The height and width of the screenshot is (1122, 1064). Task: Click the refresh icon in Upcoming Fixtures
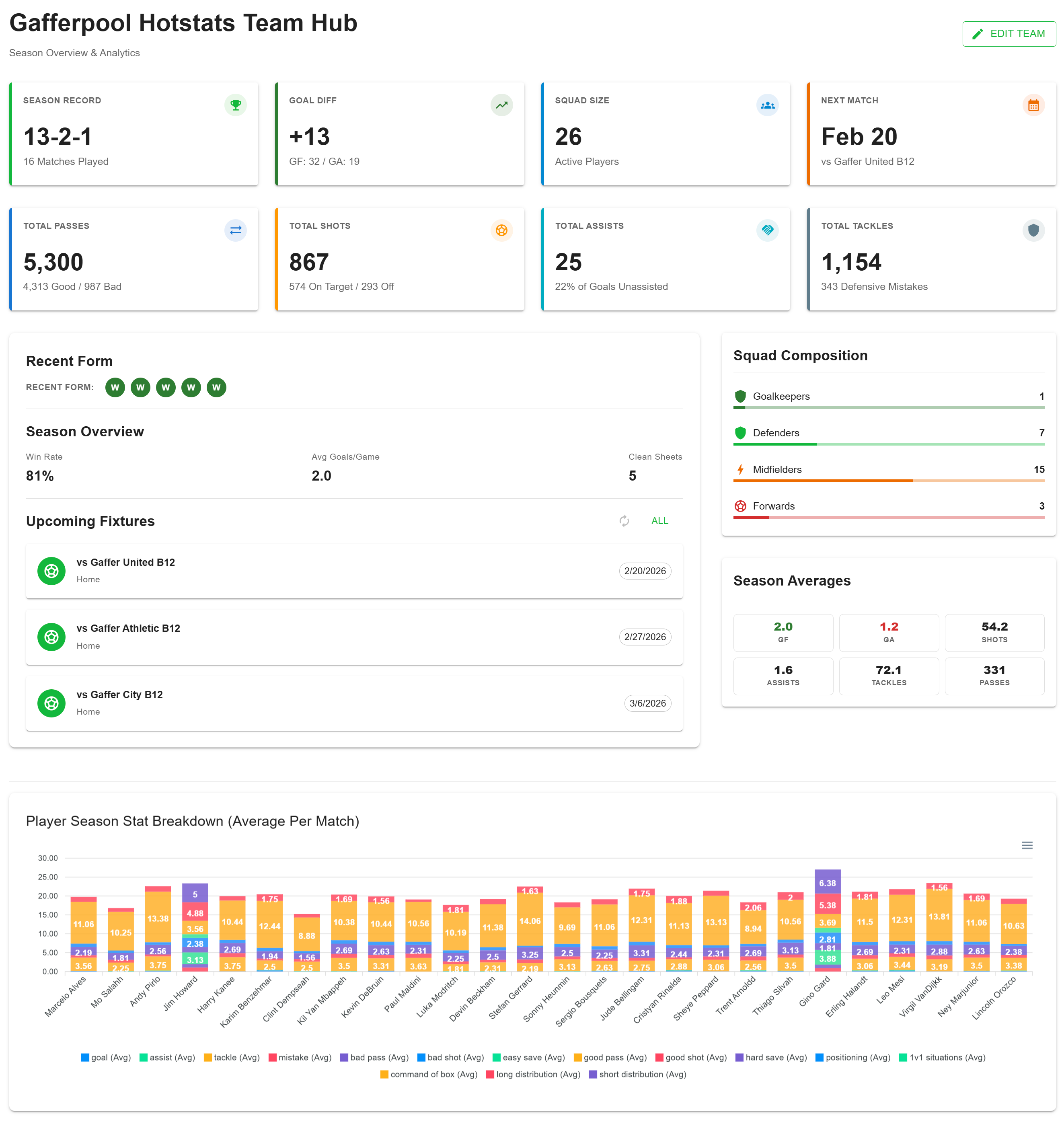click(624, 521)
